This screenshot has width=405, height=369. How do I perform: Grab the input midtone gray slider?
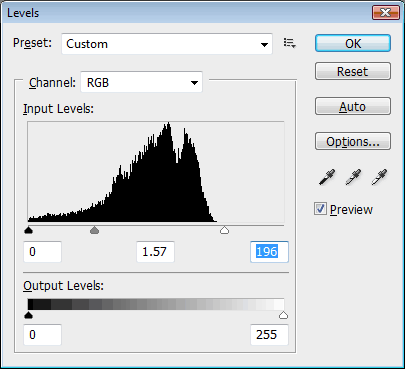95,230
